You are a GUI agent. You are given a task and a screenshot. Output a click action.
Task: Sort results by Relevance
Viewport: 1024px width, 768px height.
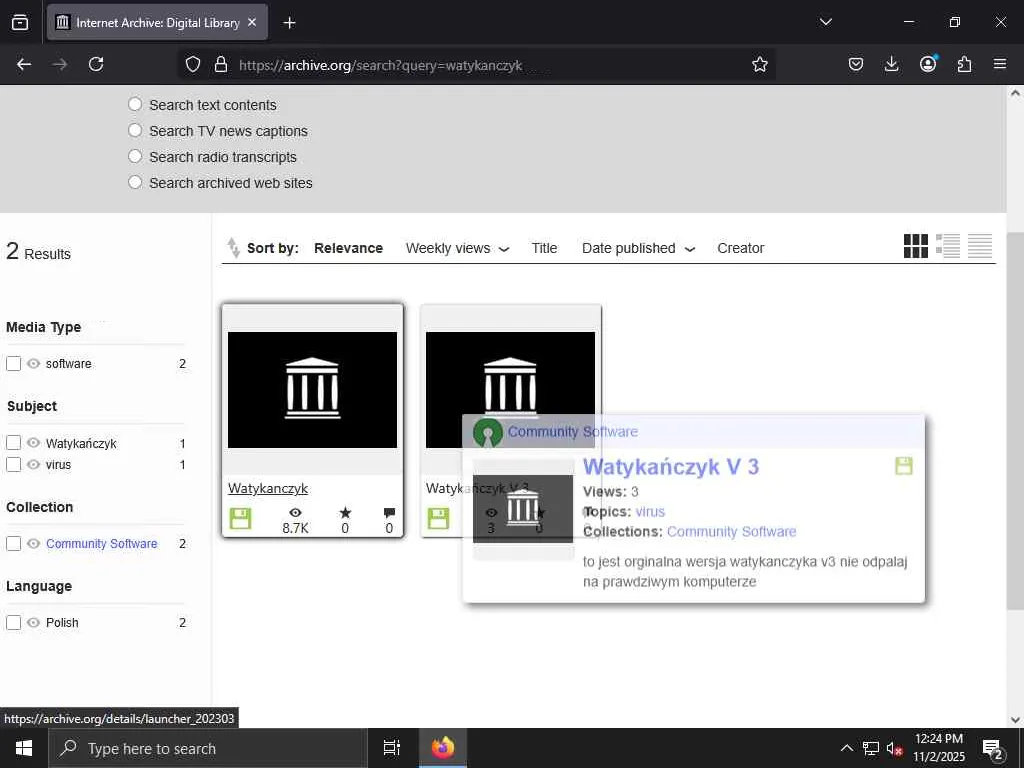[348, 248]
